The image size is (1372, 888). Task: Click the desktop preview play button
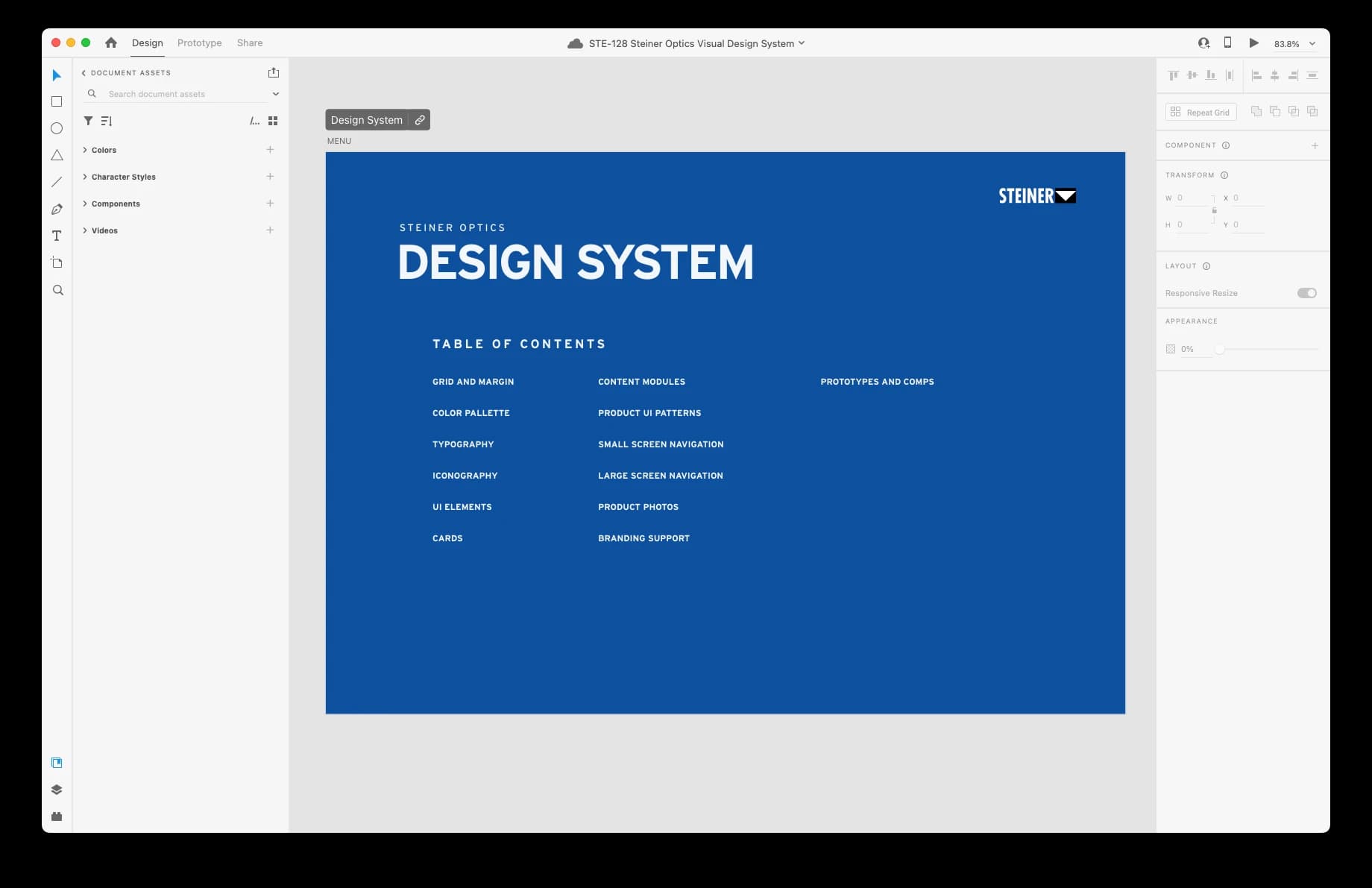[1253, 43]
